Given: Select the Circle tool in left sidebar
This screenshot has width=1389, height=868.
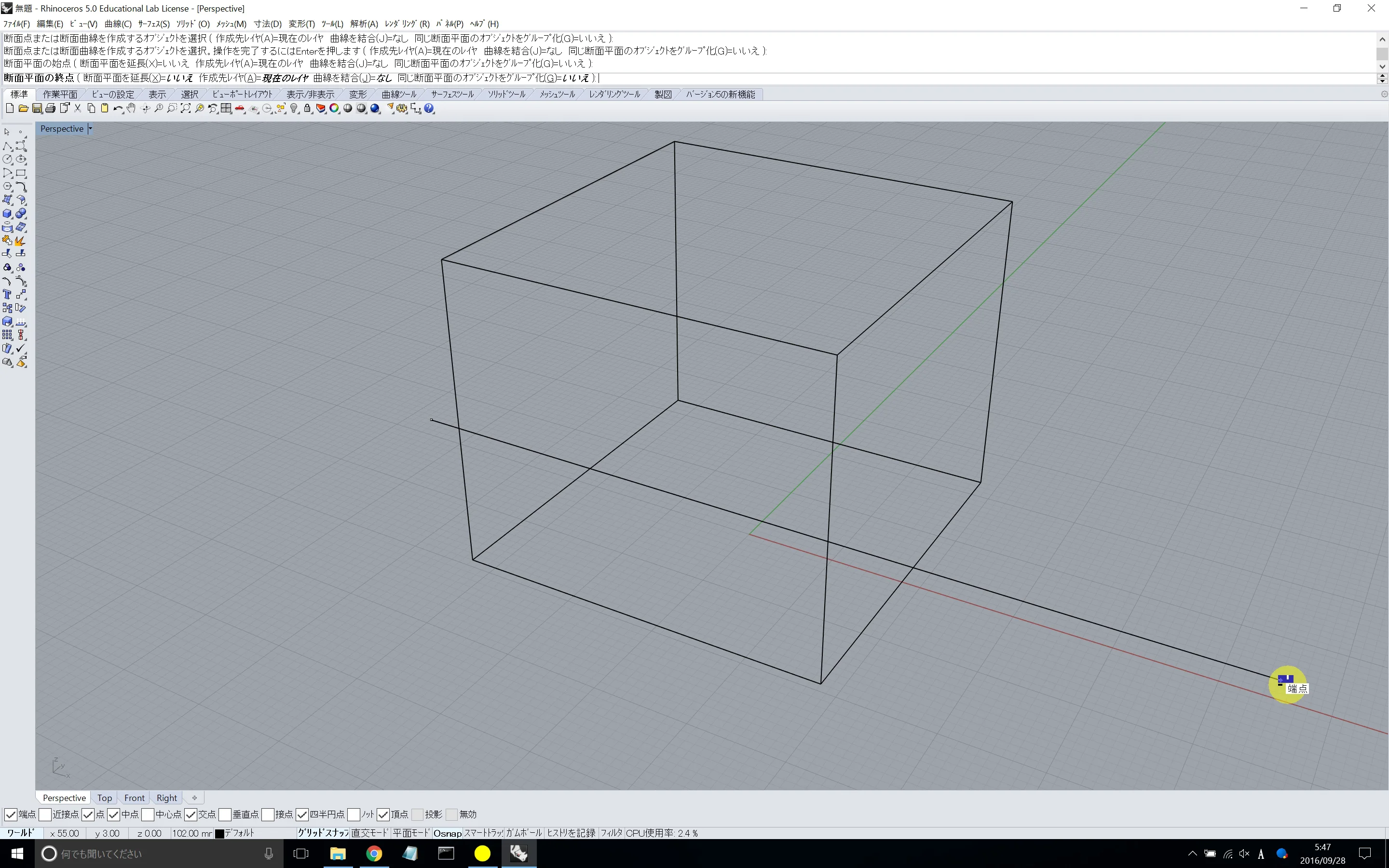Looking at the screenshot, I should pos(7,160).
